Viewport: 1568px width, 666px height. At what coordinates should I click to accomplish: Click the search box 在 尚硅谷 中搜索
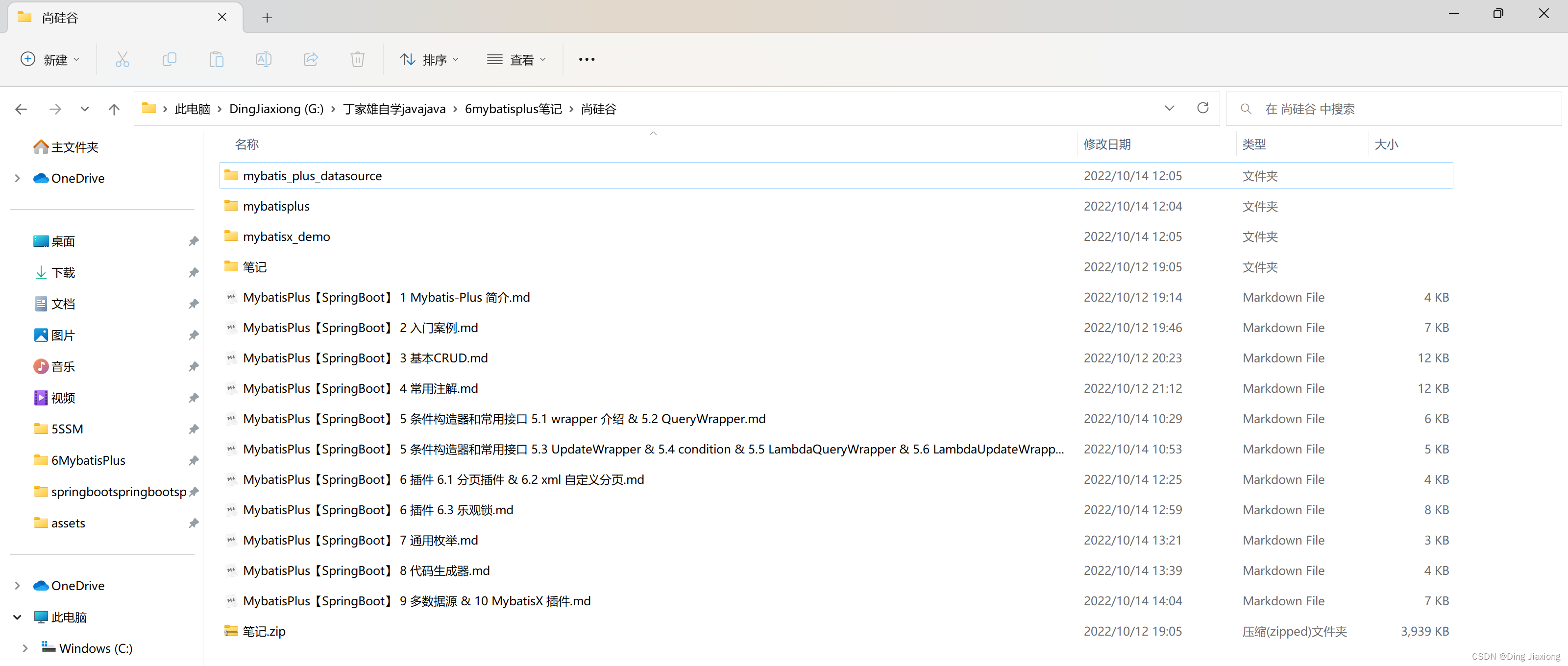[1394, 109]
